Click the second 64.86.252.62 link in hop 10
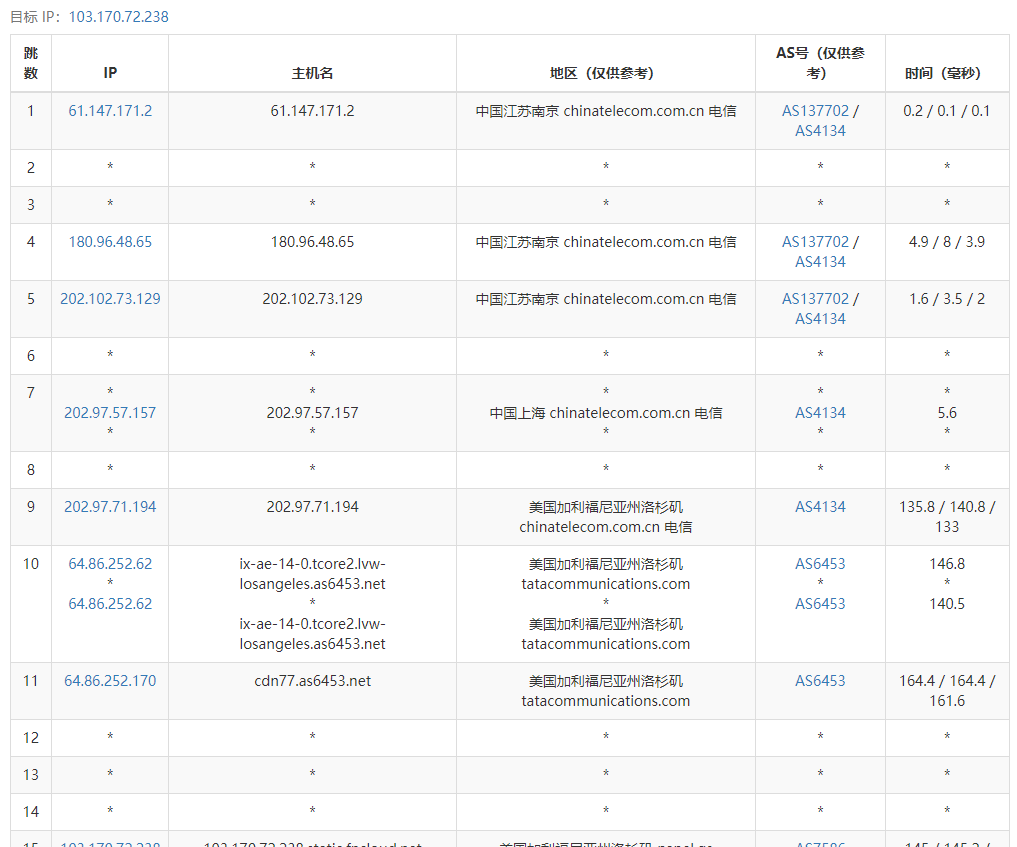This screenshot has width=1017, height=847. click(x=110, y=604)
